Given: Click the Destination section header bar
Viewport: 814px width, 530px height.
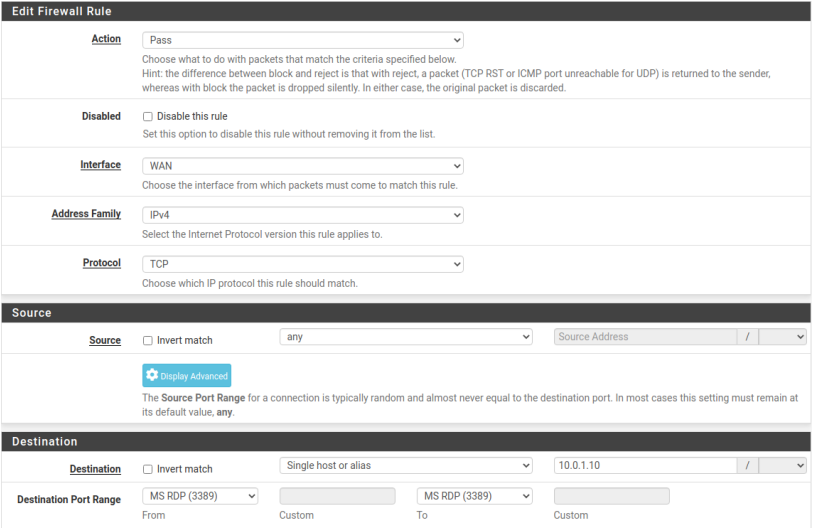Looking at the screenshot, I should click(406, 442).
